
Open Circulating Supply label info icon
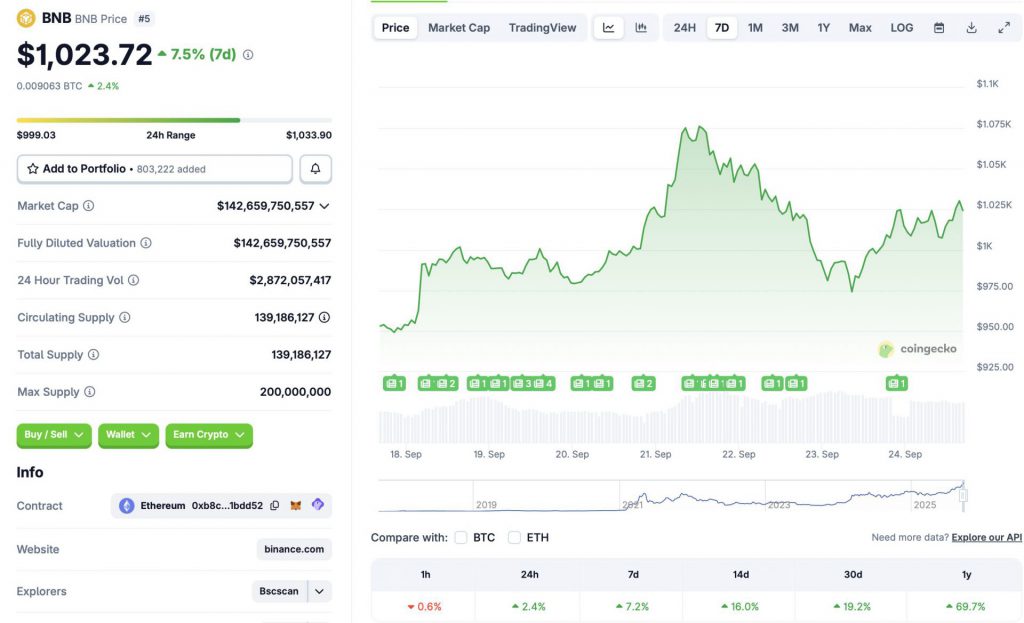(x=125, y=317)
